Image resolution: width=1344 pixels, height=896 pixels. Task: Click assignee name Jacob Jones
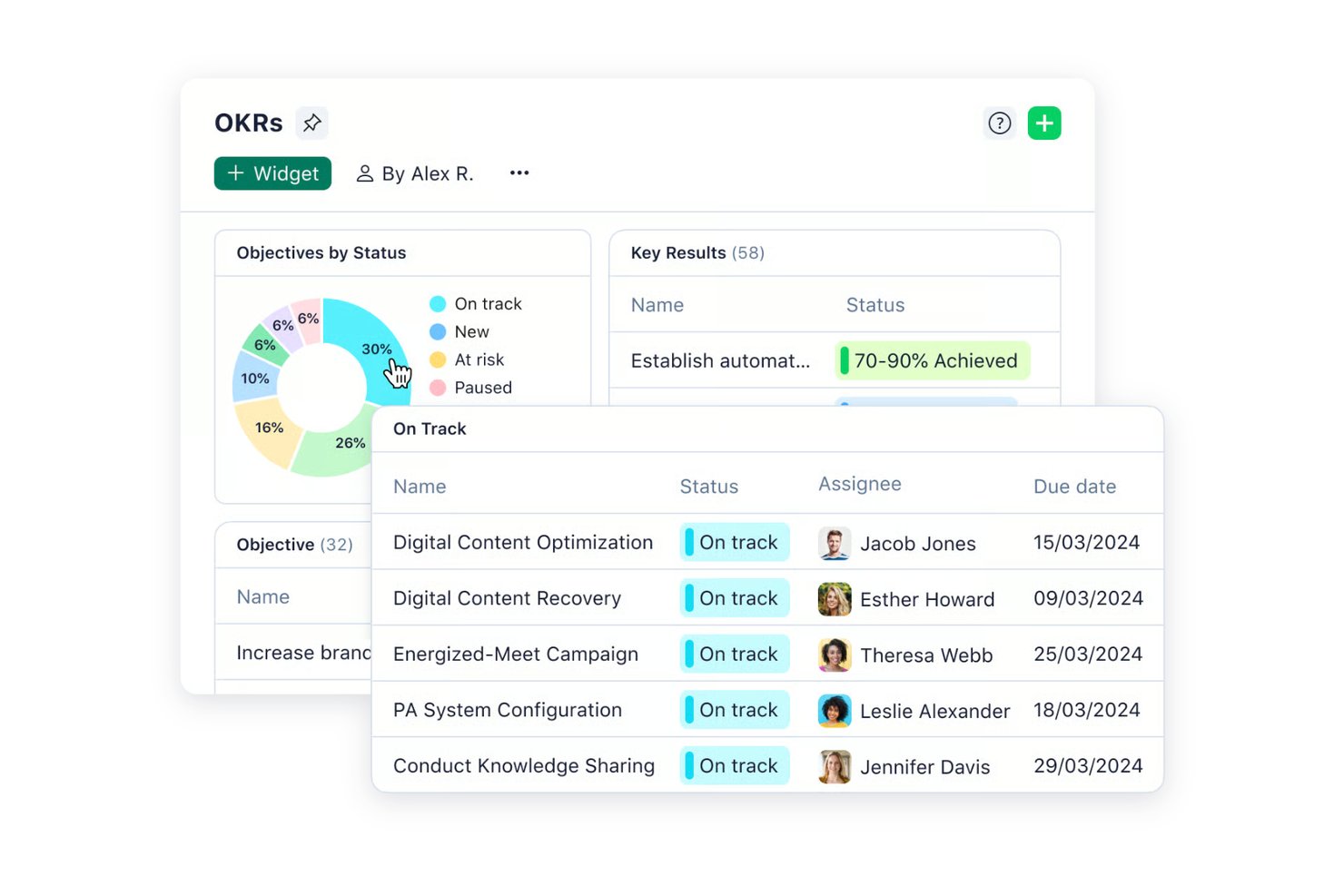pos(918,544)
